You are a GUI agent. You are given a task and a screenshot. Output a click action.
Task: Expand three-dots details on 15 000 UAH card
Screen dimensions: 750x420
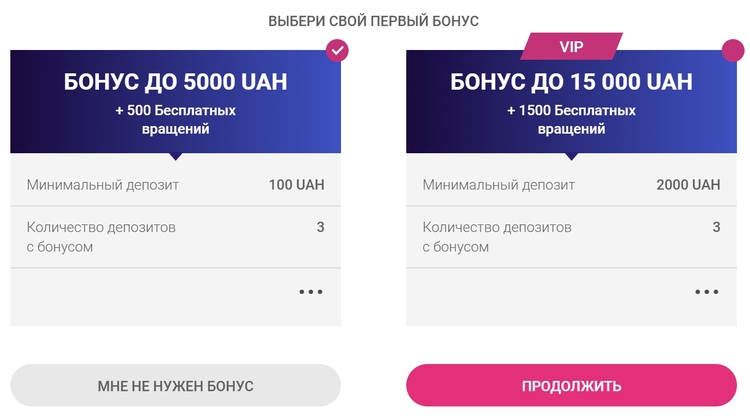[x=707, y=292]
